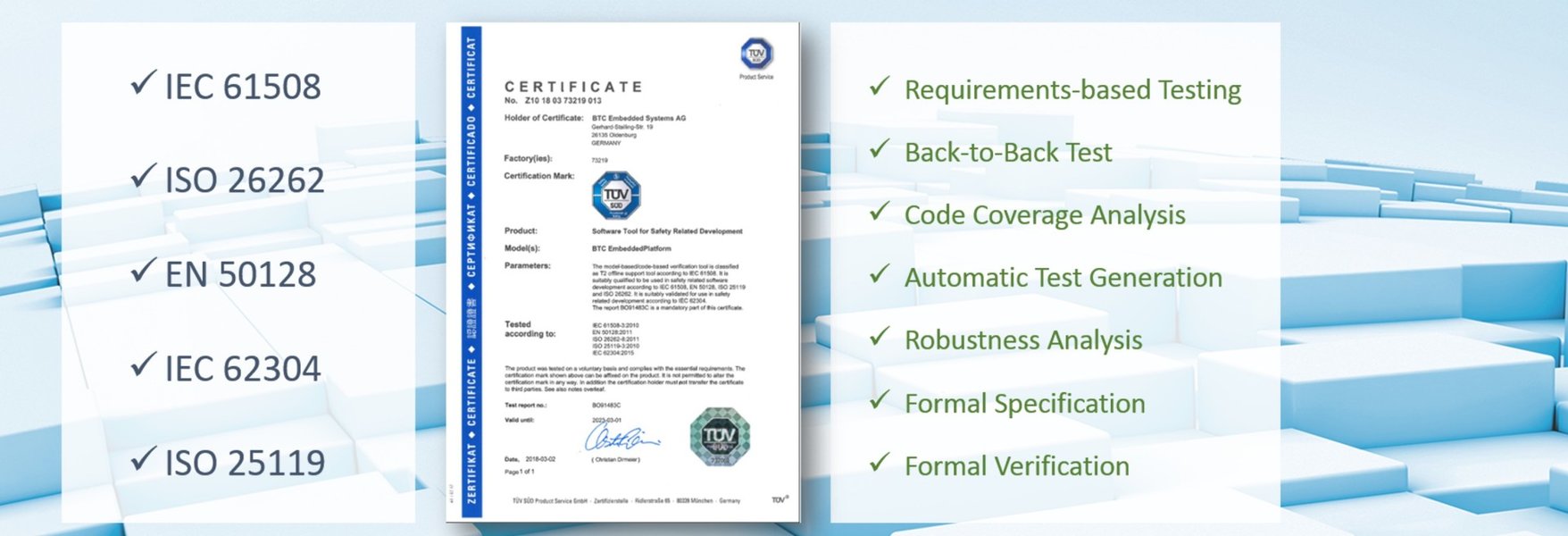Click the Formal Specification item
This screenshot has height=536, width=1568.
1025,404
